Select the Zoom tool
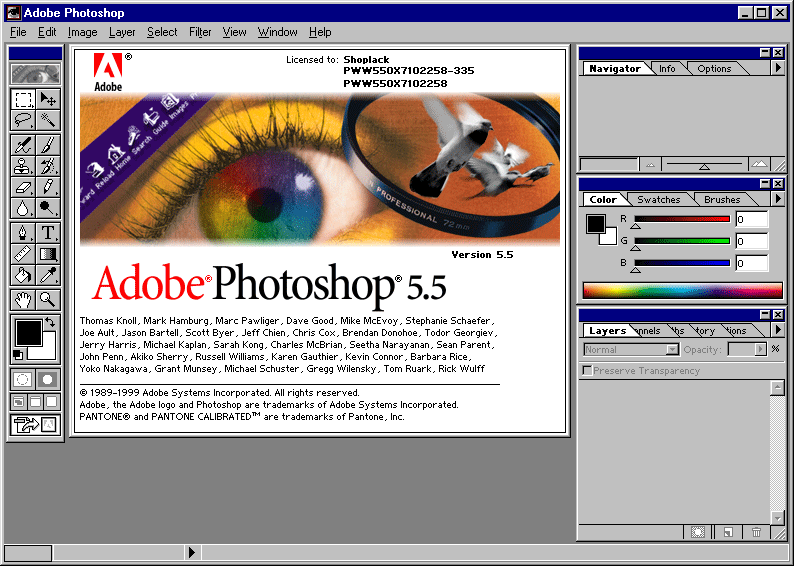 [48, 300]
